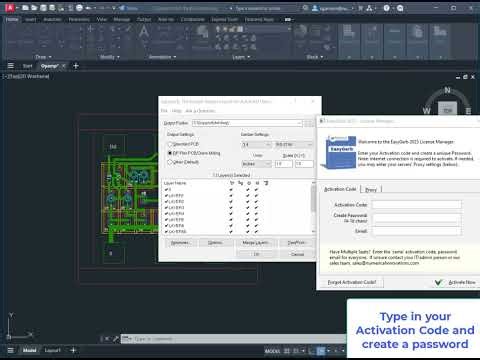
Task: Open the Proxy tab in License Manager
Action: click(x=371, y=189)
